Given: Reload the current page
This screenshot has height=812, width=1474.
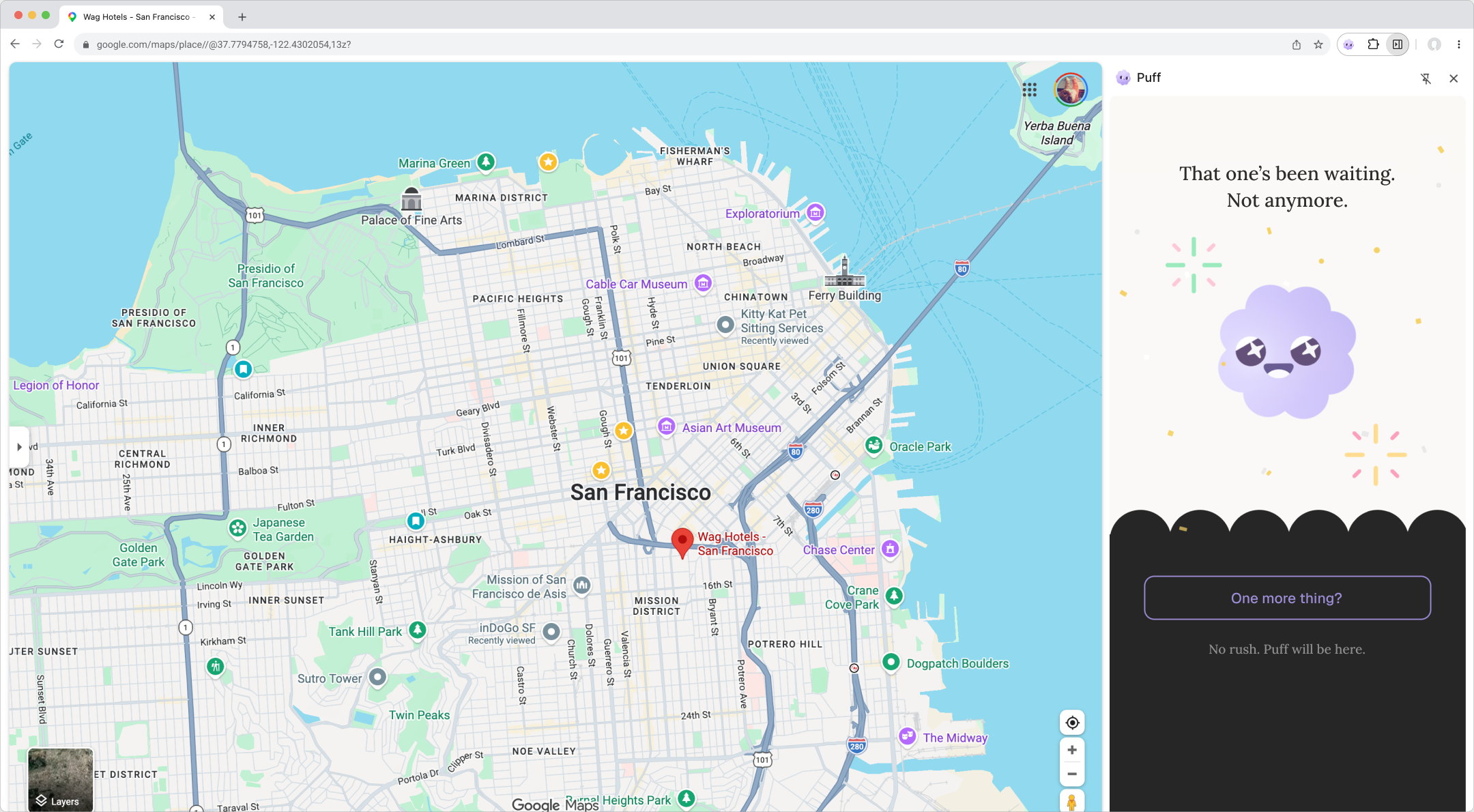Looking at the screenshot, I should [x=59, y=44].
